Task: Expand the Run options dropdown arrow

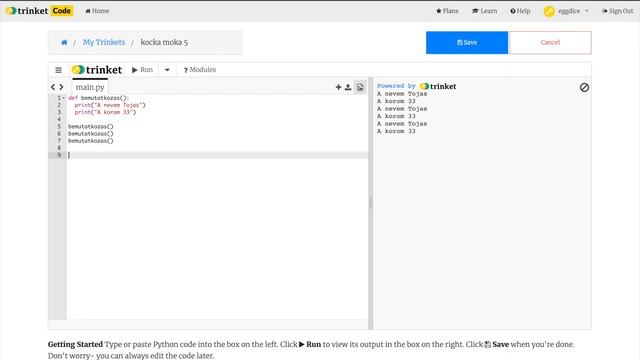Action: pyautogui.click(x=167, y=70)
